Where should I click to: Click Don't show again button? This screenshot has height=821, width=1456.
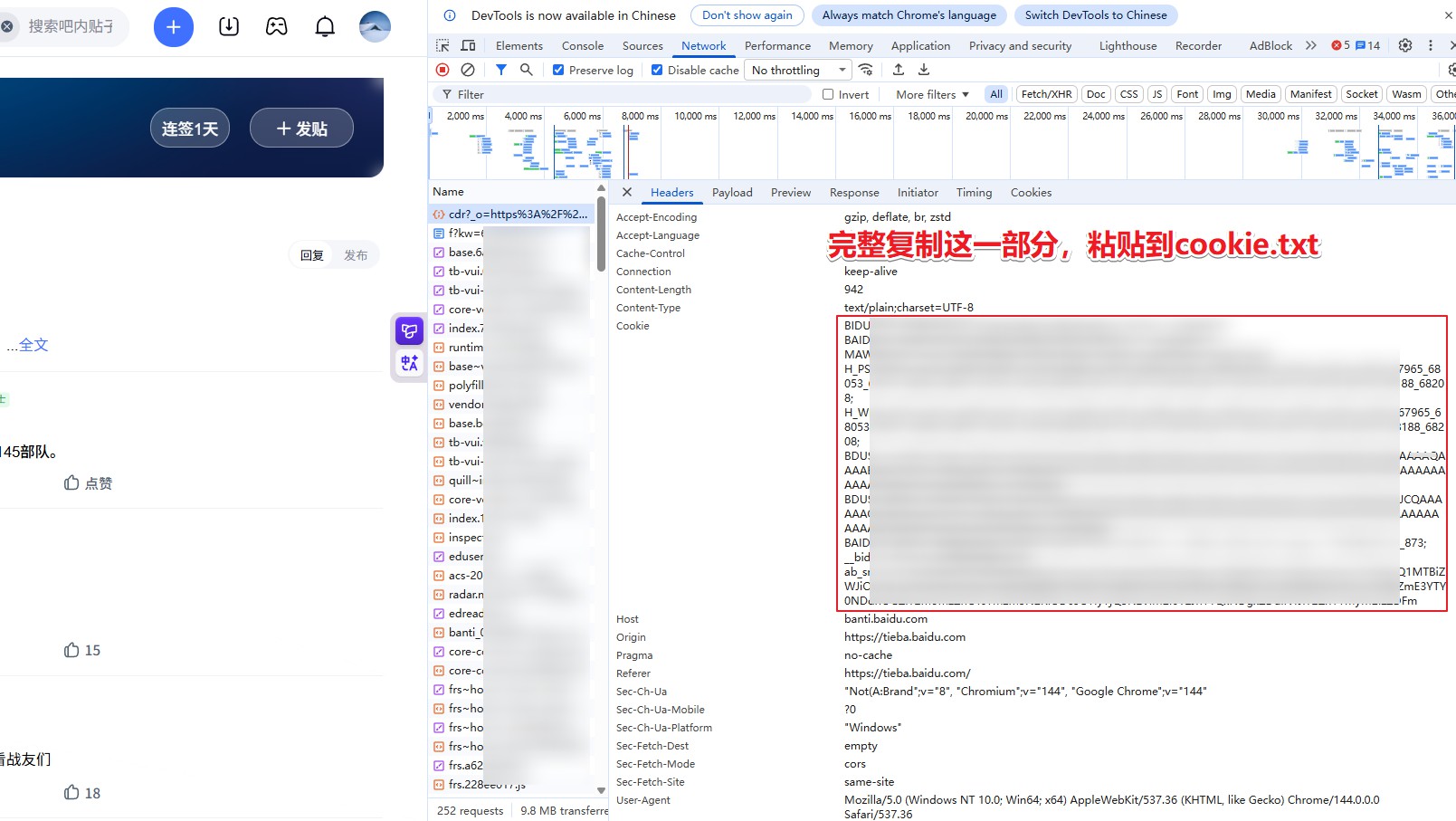(x=747, y=15)
